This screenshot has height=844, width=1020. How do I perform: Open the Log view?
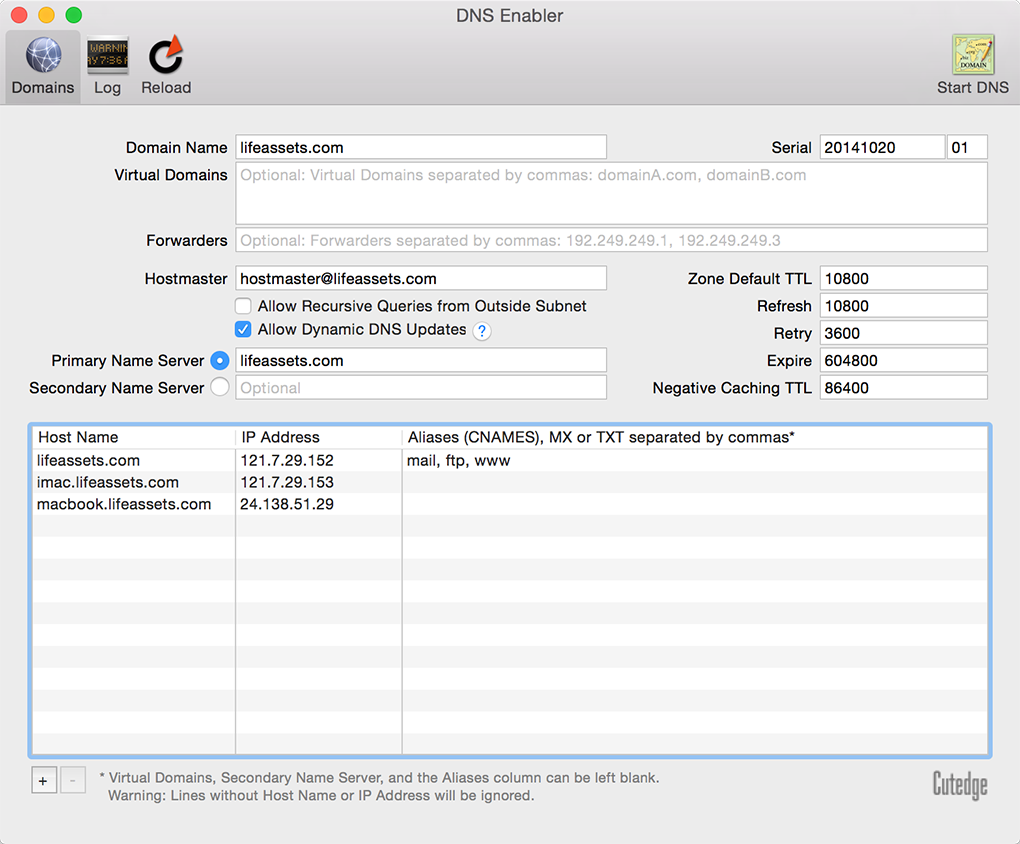[x=107, y=66]
